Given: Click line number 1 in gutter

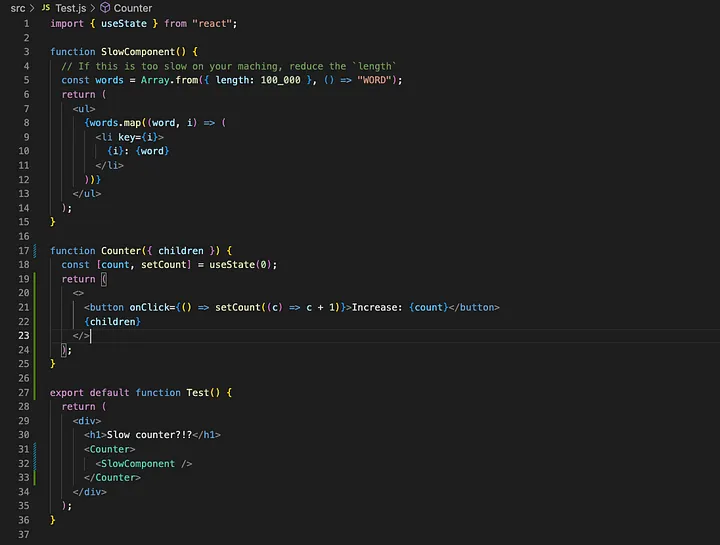Looking at the screenshot, I should (26, 23).
